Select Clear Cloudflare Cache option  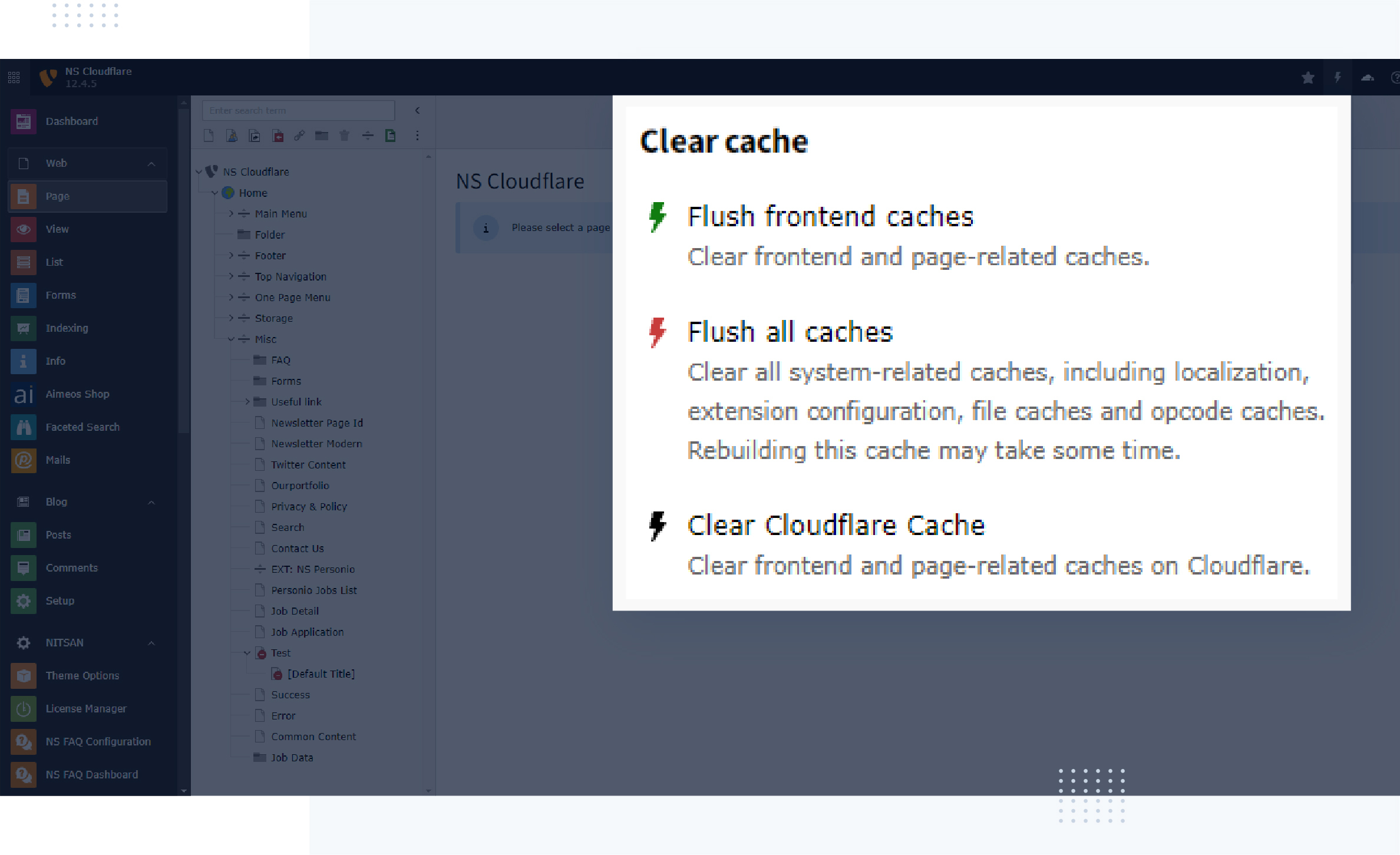(x=836, y=526)
